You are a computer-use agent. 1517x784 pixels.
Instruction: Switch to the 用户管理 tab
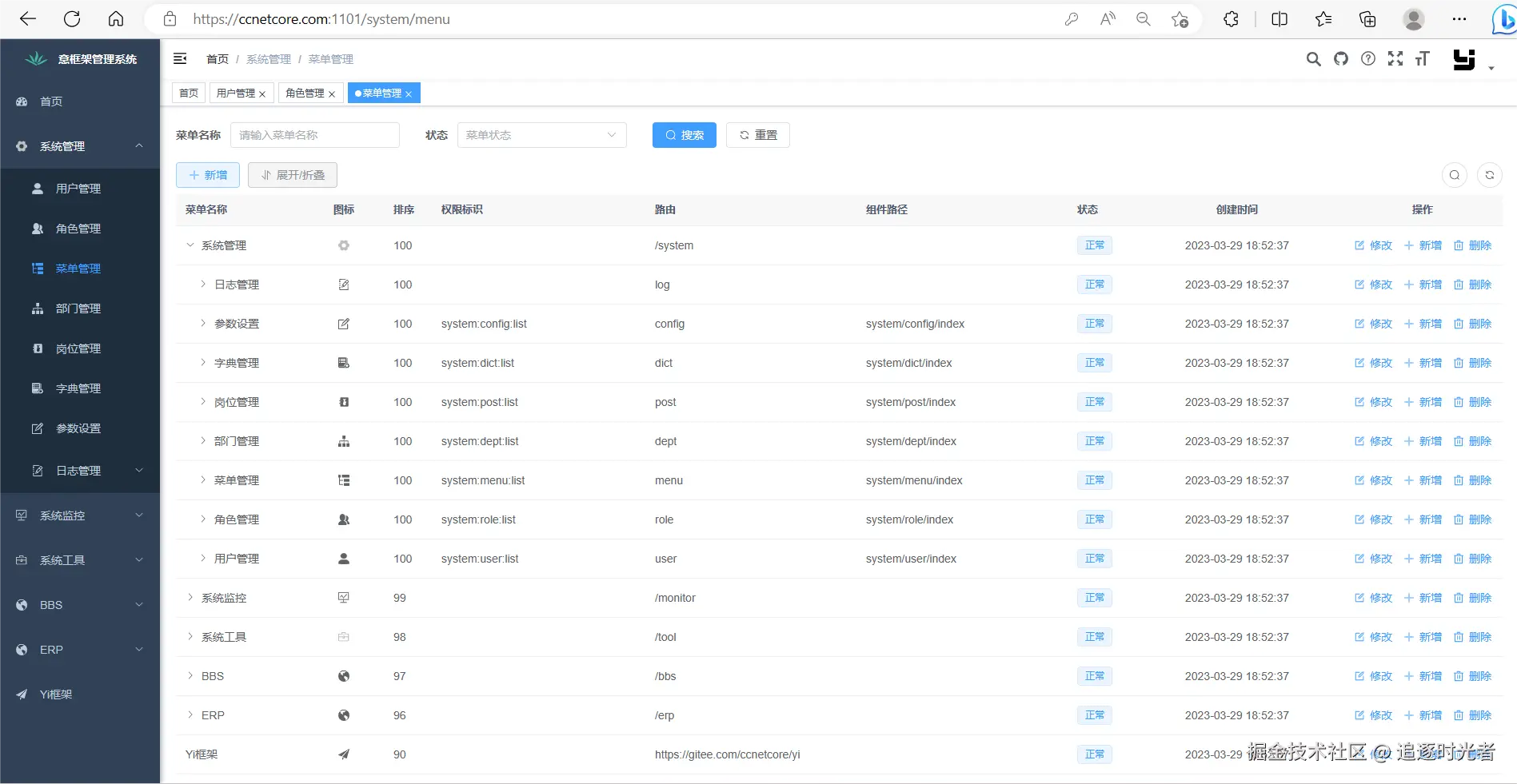[x=242, y=94]
